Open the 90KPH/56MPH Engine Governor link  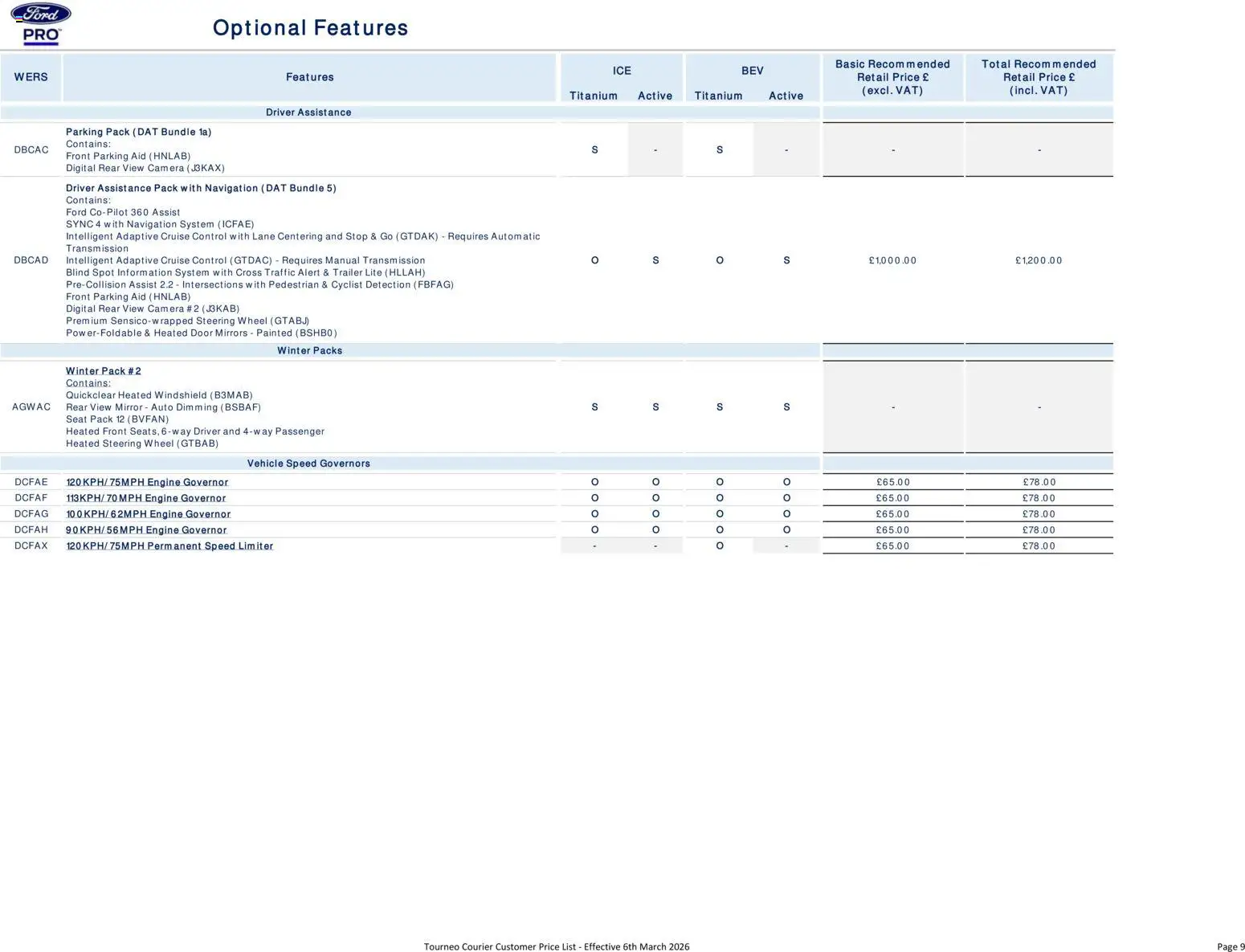146,530
